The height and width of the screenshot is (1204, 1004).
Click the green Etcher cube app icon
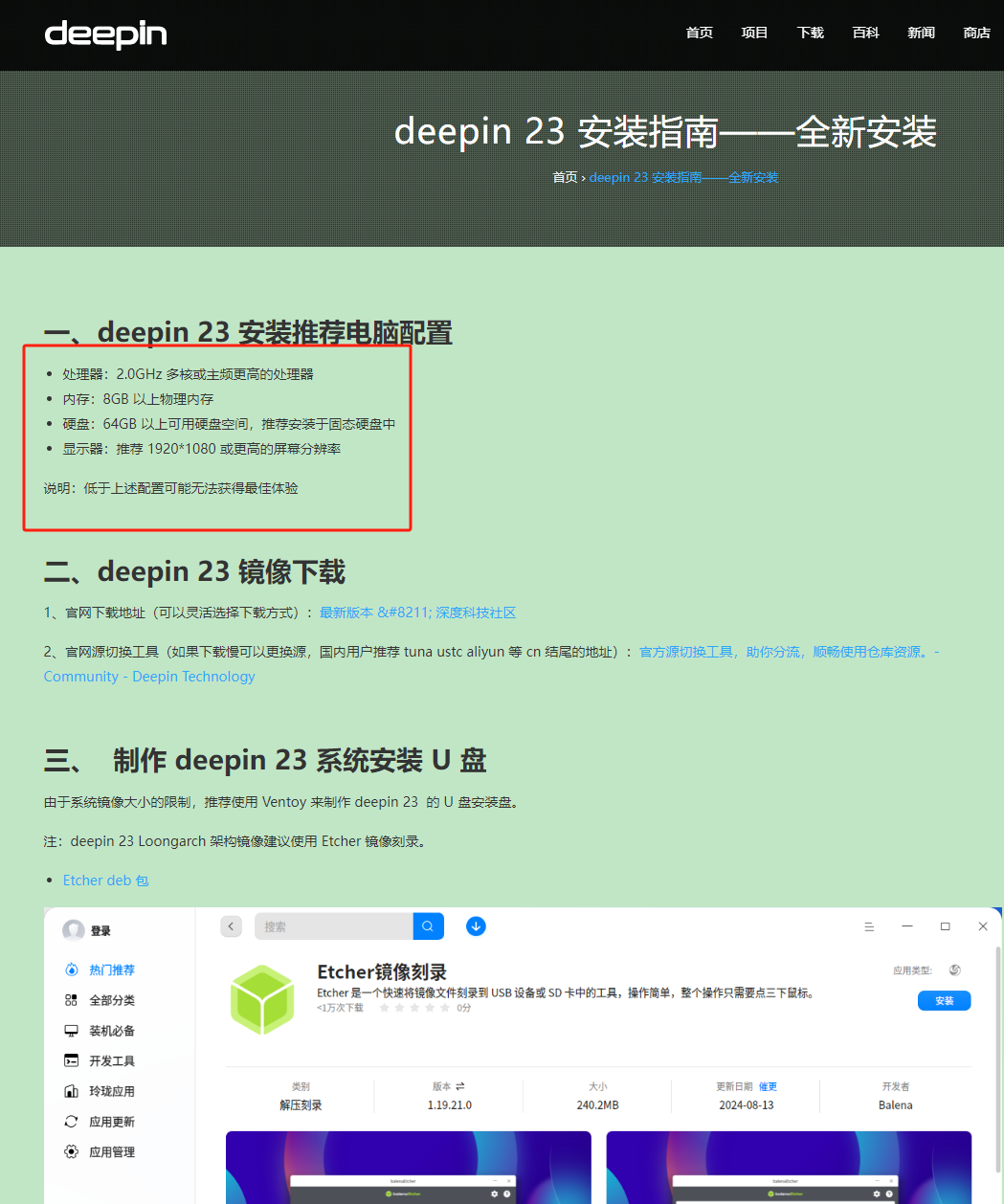point(262,999)
